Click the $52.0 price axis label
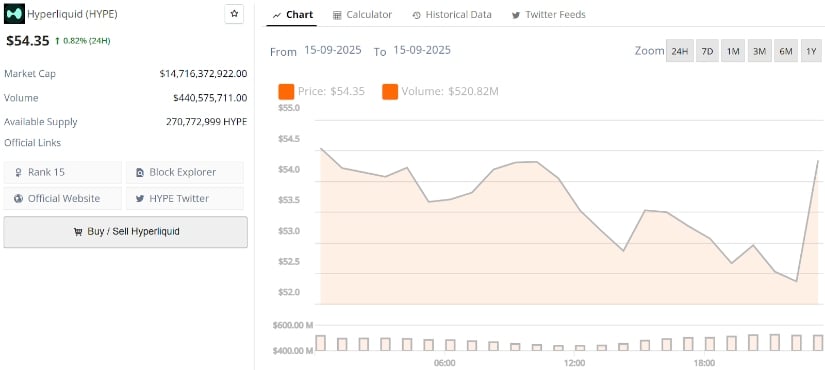This screenshot has width=825, height=370. [288, 292]
